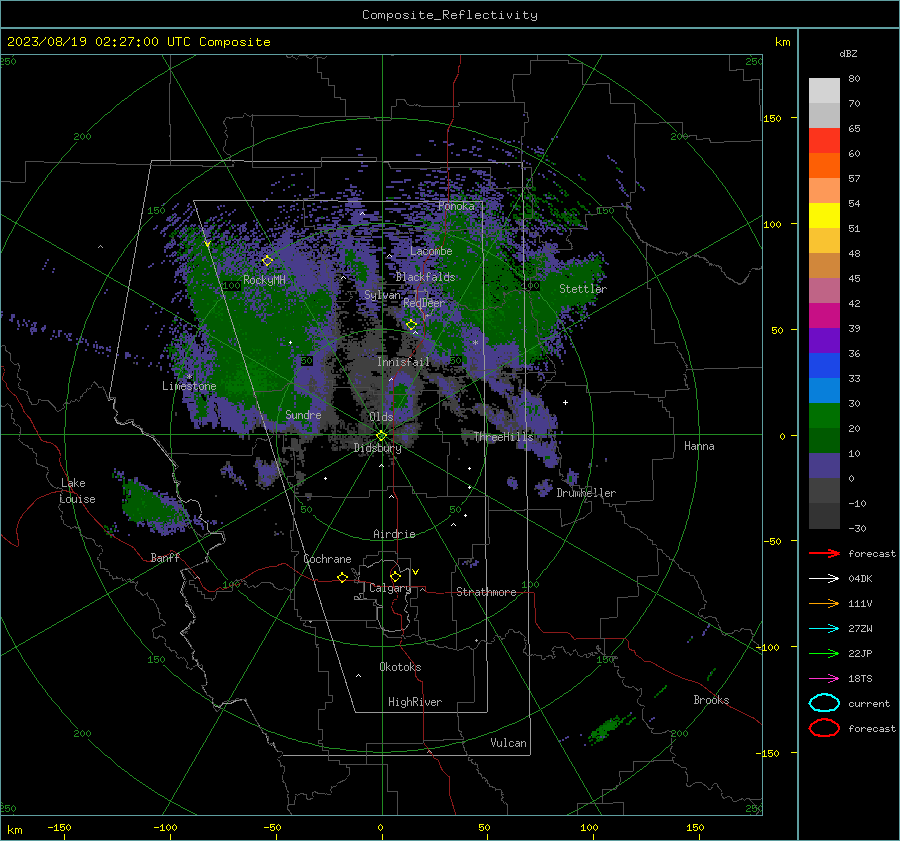Click the yellow diamond marker near RockyMH

[267, 261]
